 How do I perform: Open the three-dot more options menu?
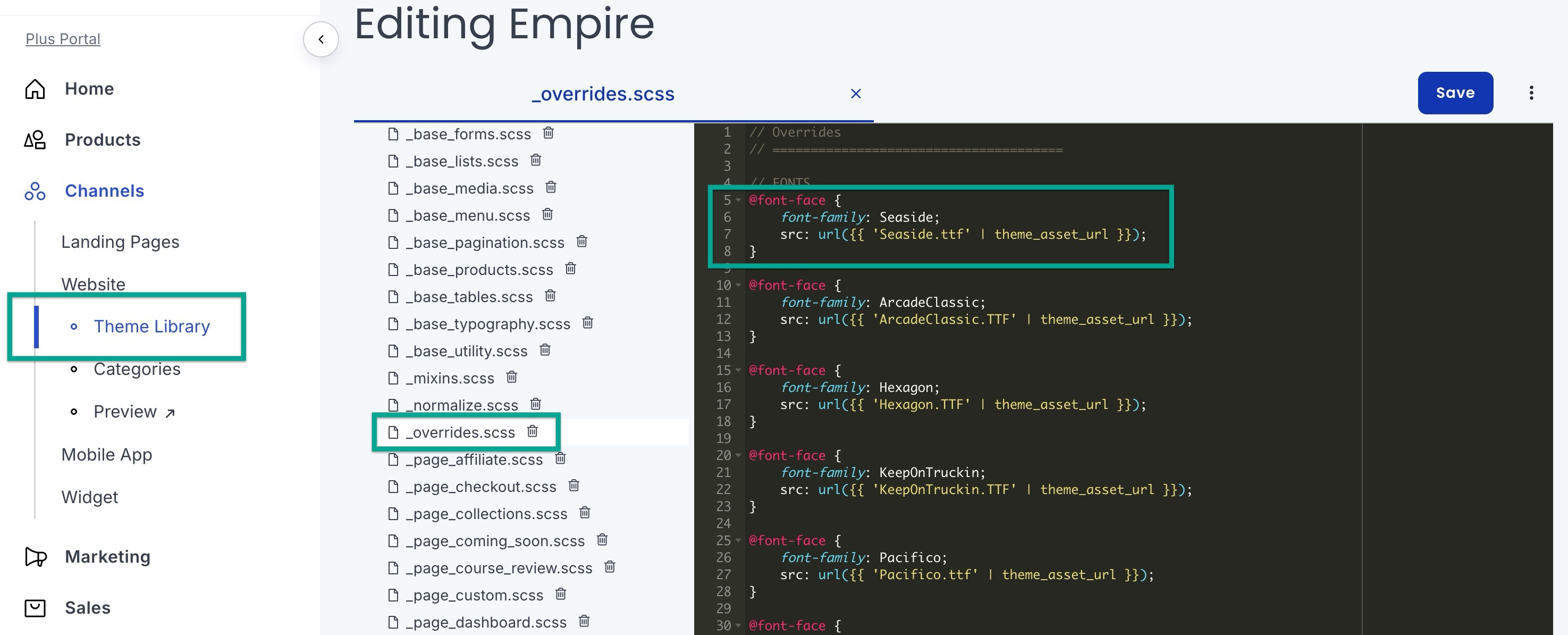(x=1531, y=93)
